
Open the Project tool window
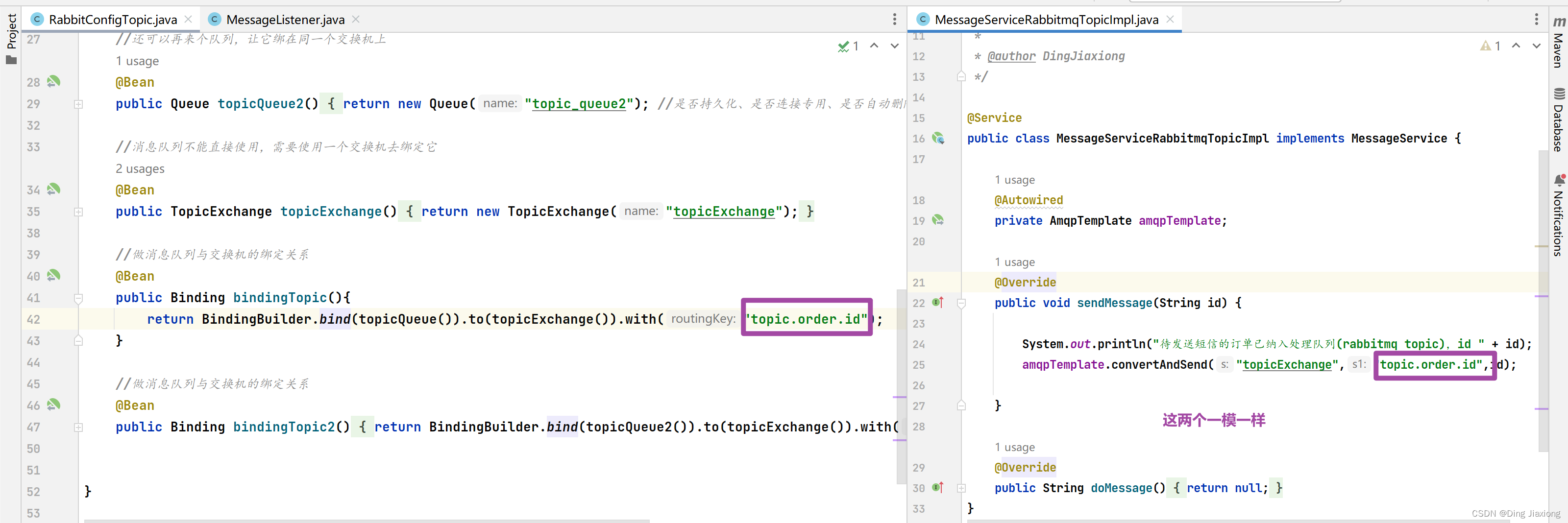[x=11, y=39]
